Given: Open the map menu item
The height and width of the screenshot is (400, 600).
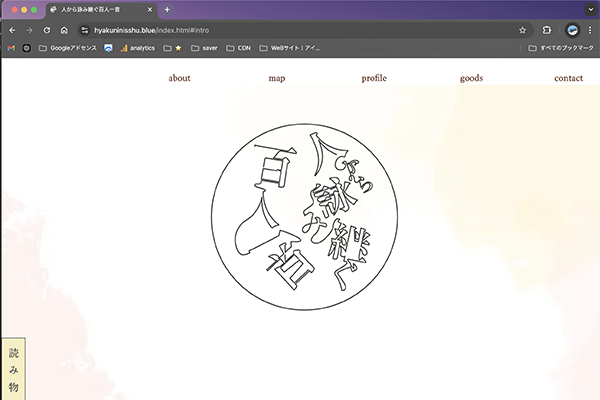Looking at the screenshot, I should pyautogui.click(x=277, y=78).
